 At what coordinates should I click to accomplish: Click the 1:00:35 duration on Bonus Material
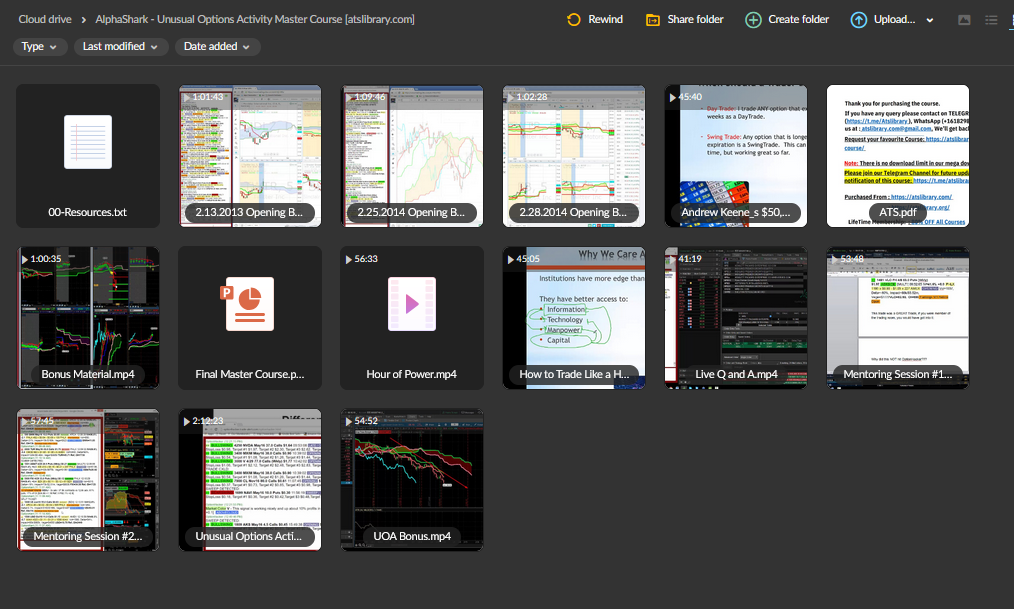(46, 259)
